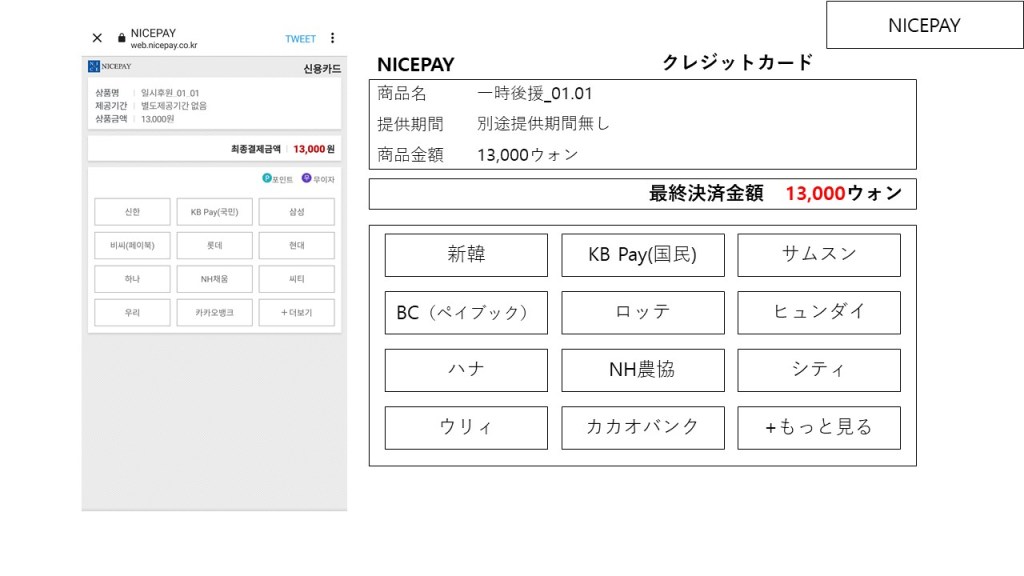Select the BC（ペイブック）box
The height and width of the screenshot is (576, 1024).
(466, 313)
